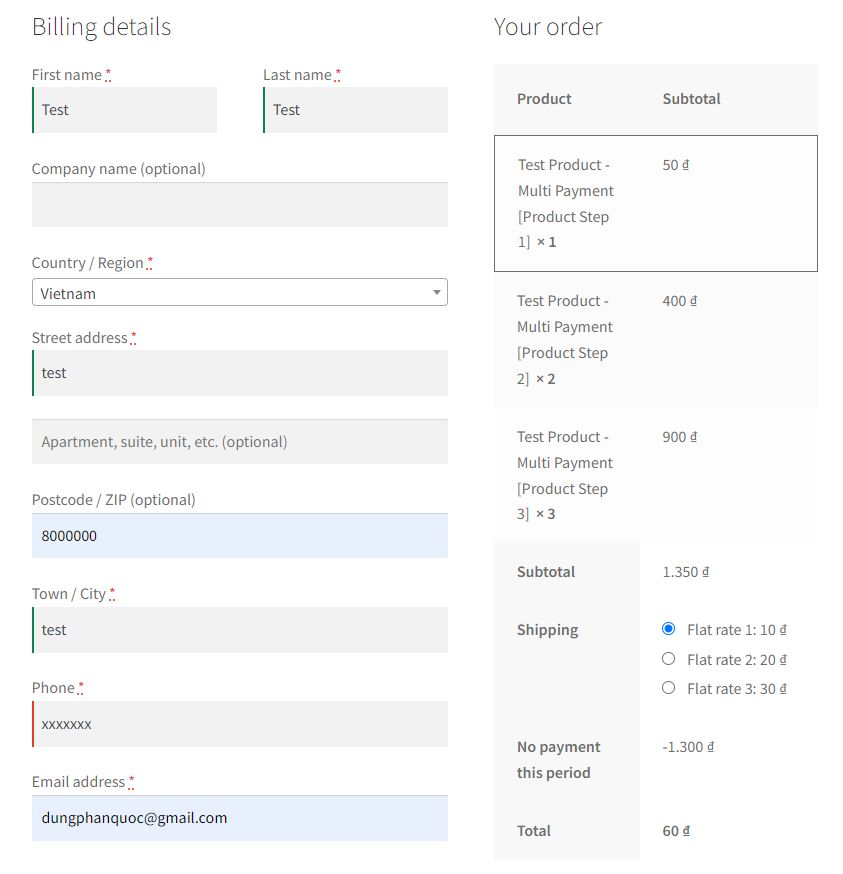Click the Product Step 1 order row
843x874 pixels.
655,204
